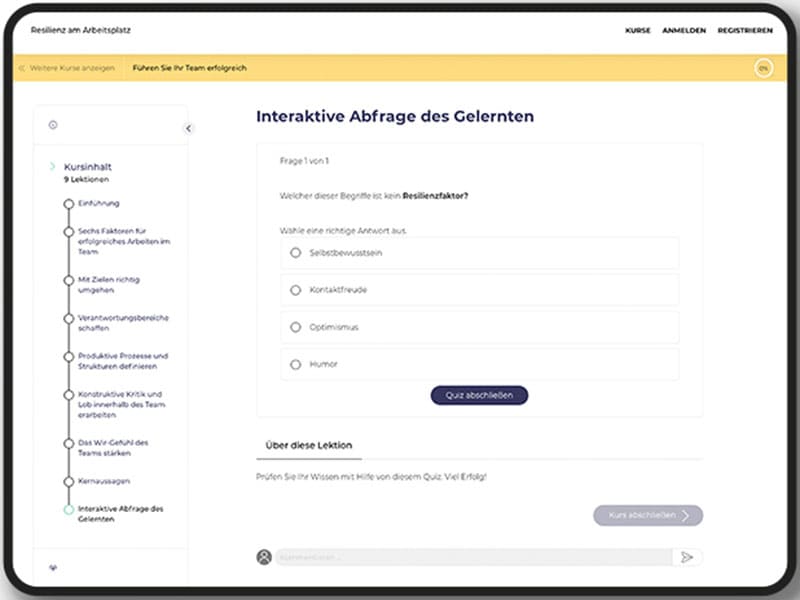Click the send comment arrow icon
The image size is (800, 600).
687,557
